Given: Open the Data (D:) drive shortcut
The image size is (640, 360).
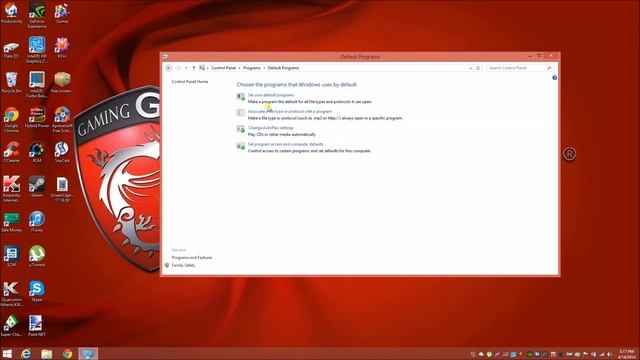Looking at the screenshot, I should point(11,49).
